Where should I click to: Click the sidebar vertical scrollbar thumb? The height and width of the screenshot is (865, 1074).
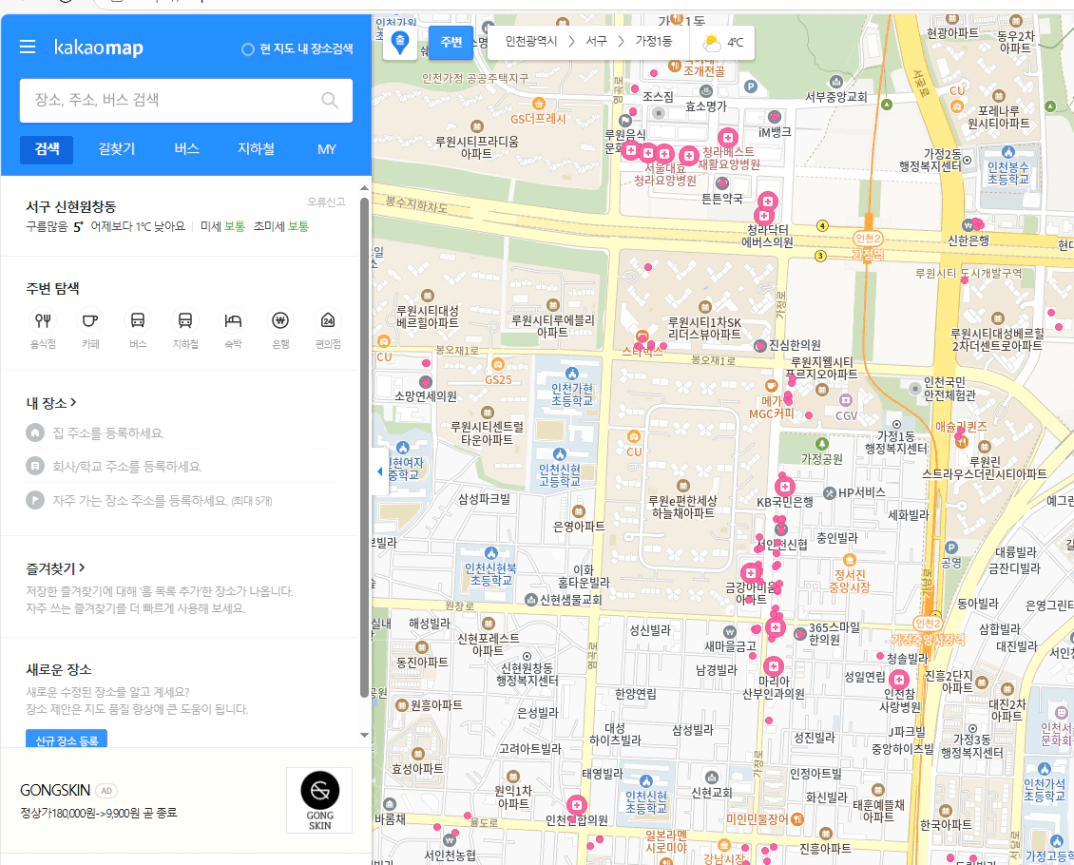(364, 447)
